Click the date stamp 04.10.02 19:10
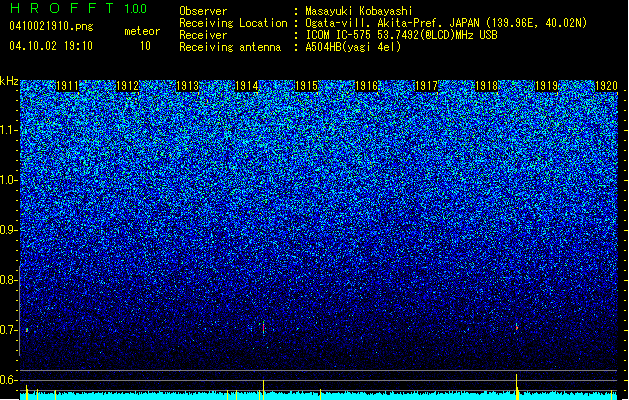 (51, 46)
